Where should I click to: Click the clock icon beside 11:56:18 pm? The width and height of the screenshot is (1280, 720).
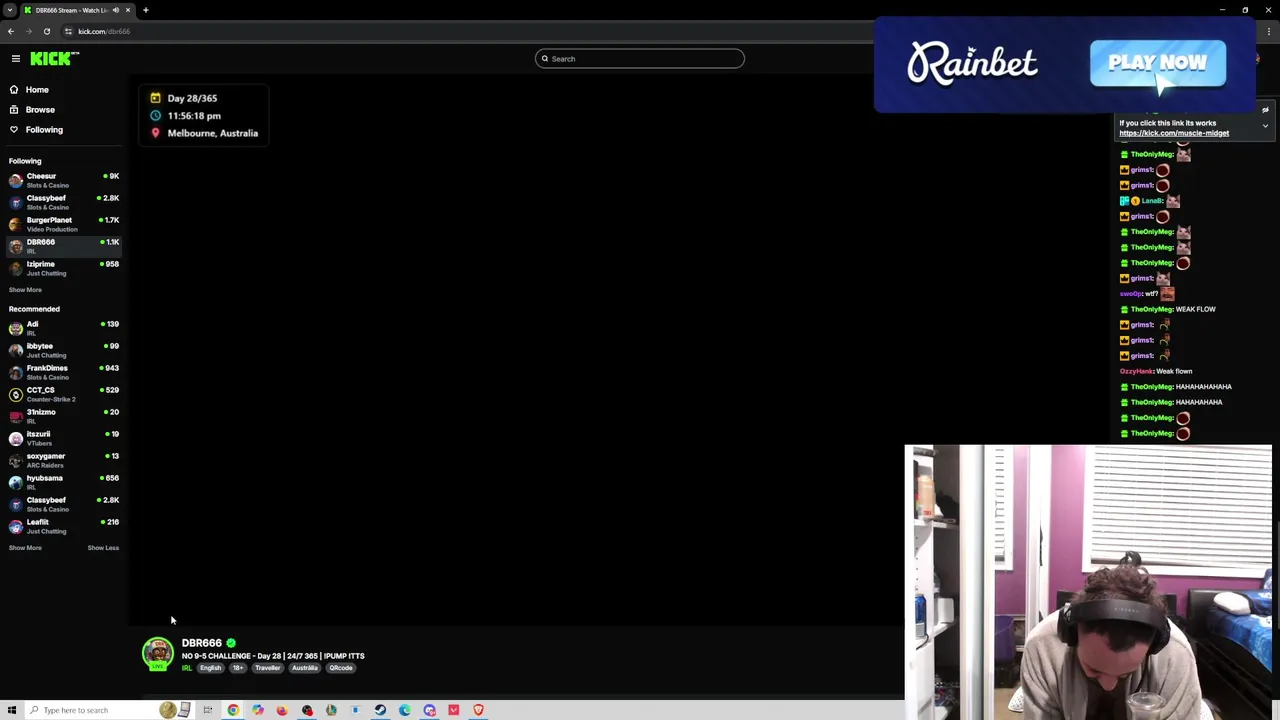155,116
